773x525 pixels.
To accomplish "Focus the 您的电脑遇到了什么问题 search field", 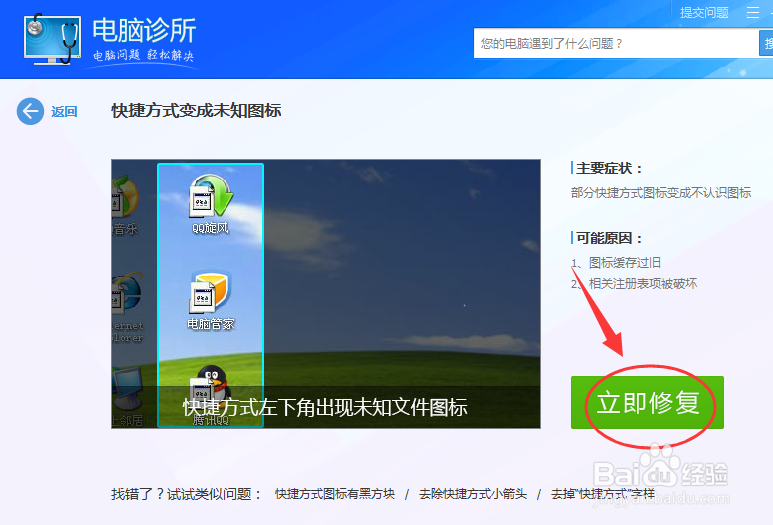I will tap(616, 43).
